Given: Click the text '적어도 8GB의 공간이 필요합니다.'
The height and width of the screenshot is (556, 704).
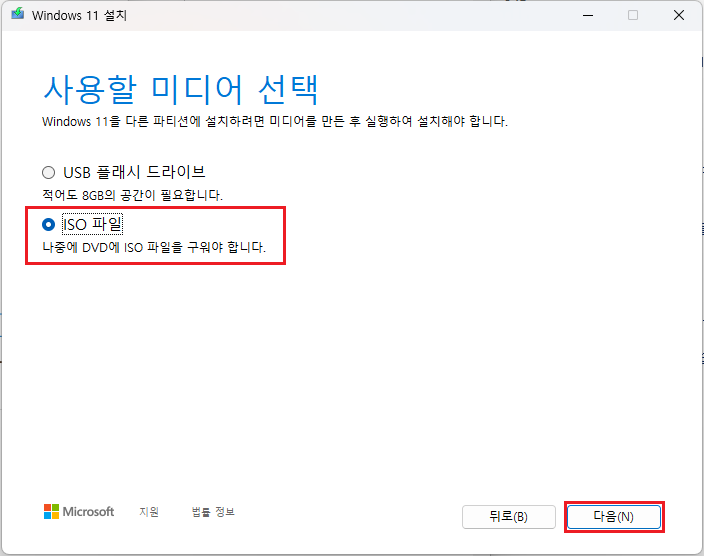Looking at the screenshot, I should click(132, 195).
